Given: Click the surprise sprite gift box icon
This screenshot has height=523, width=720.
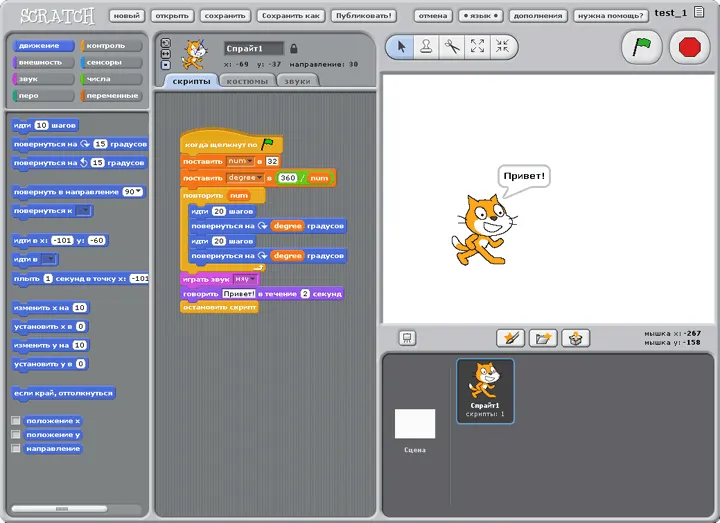Looking at the screenshot, I should [x=575, y=338].
